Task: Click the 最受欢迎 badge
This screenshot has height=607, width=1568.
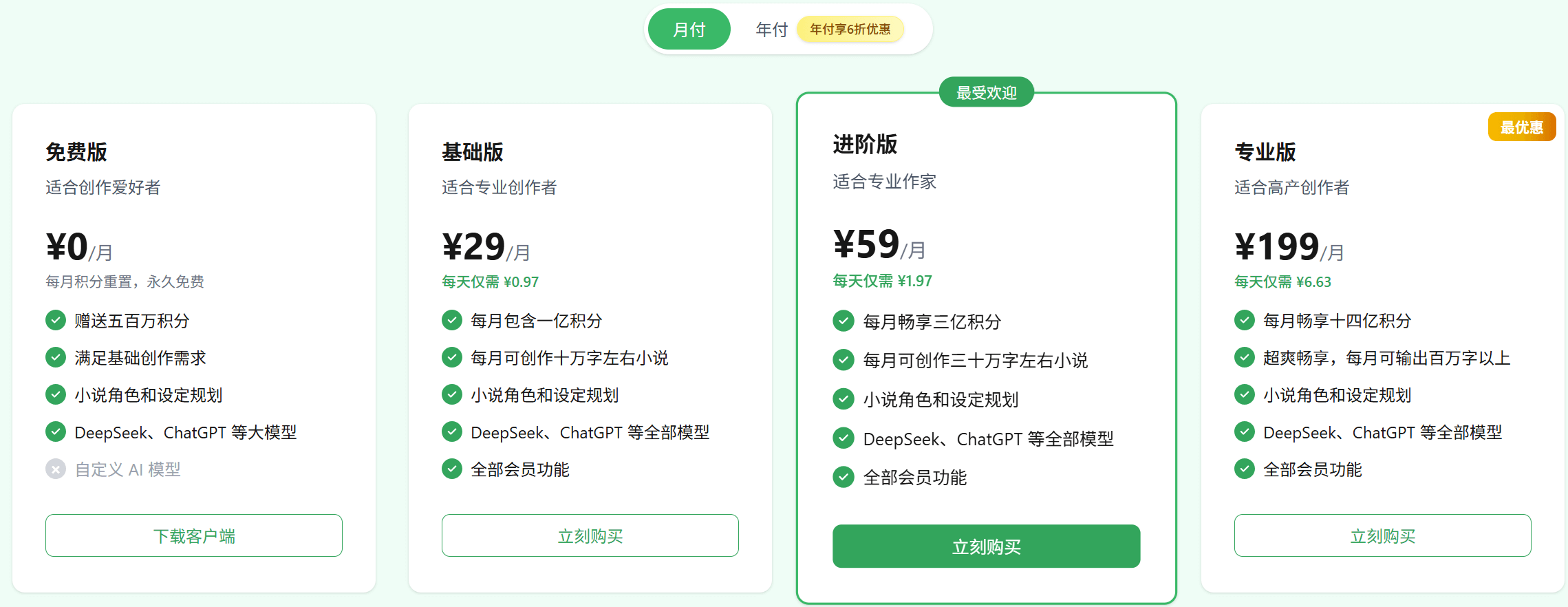Action: (x=986, y=92)
